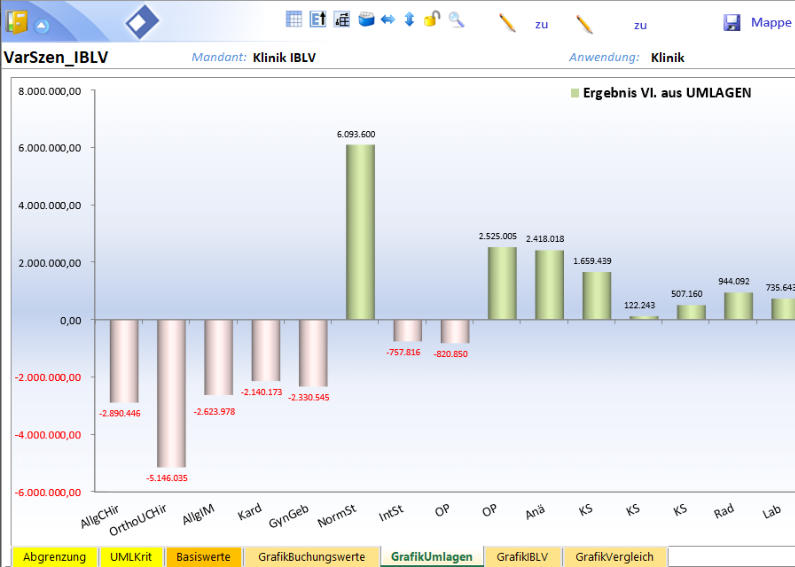Click the horizontal double-arrow width icon
The width and height of the screenshot is (795, 567).
(x=388, y=19)
